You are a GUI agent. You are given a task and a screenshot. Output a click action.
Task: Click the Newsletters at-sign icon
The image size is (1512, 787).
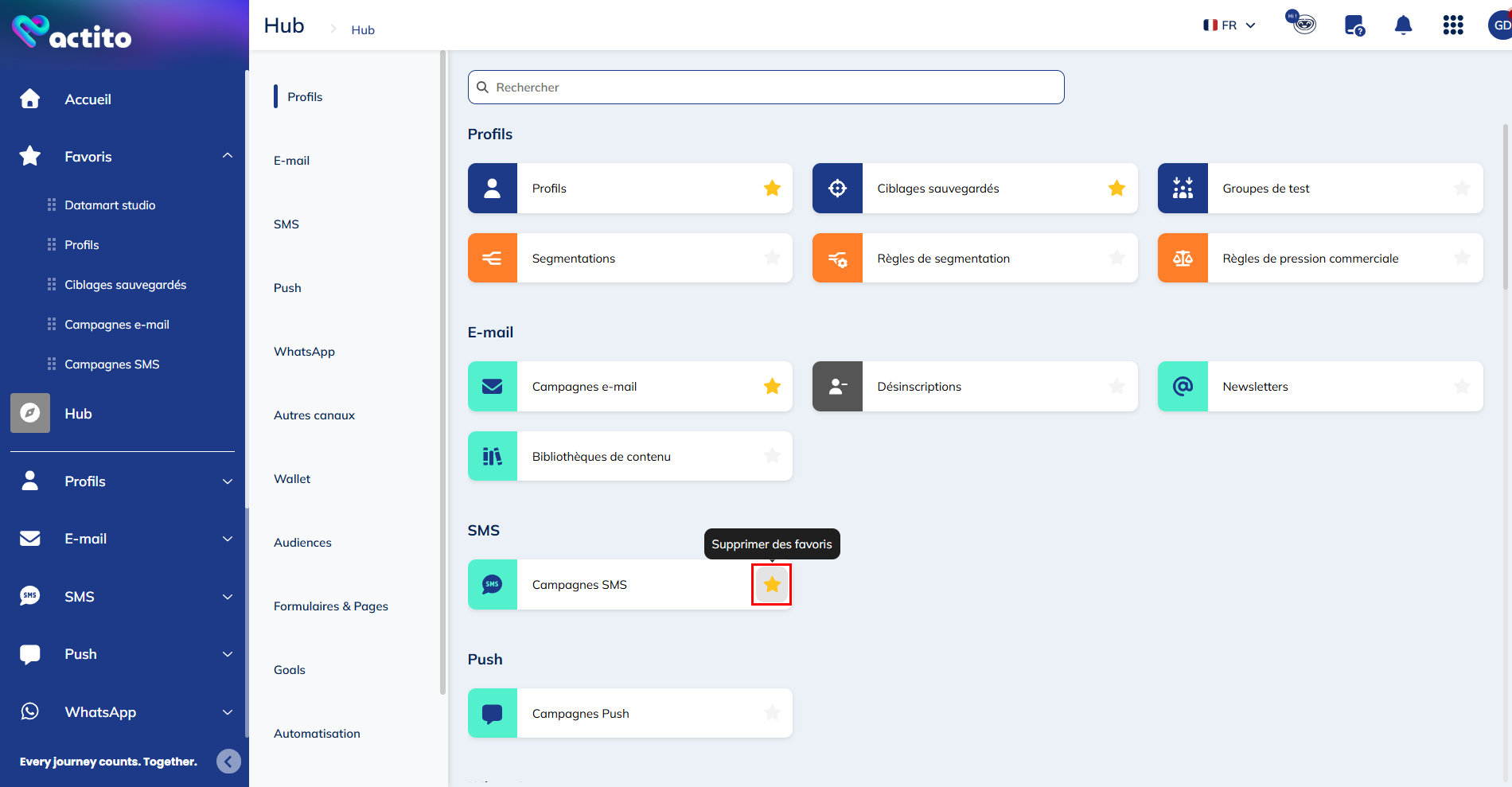[1183, 387]
